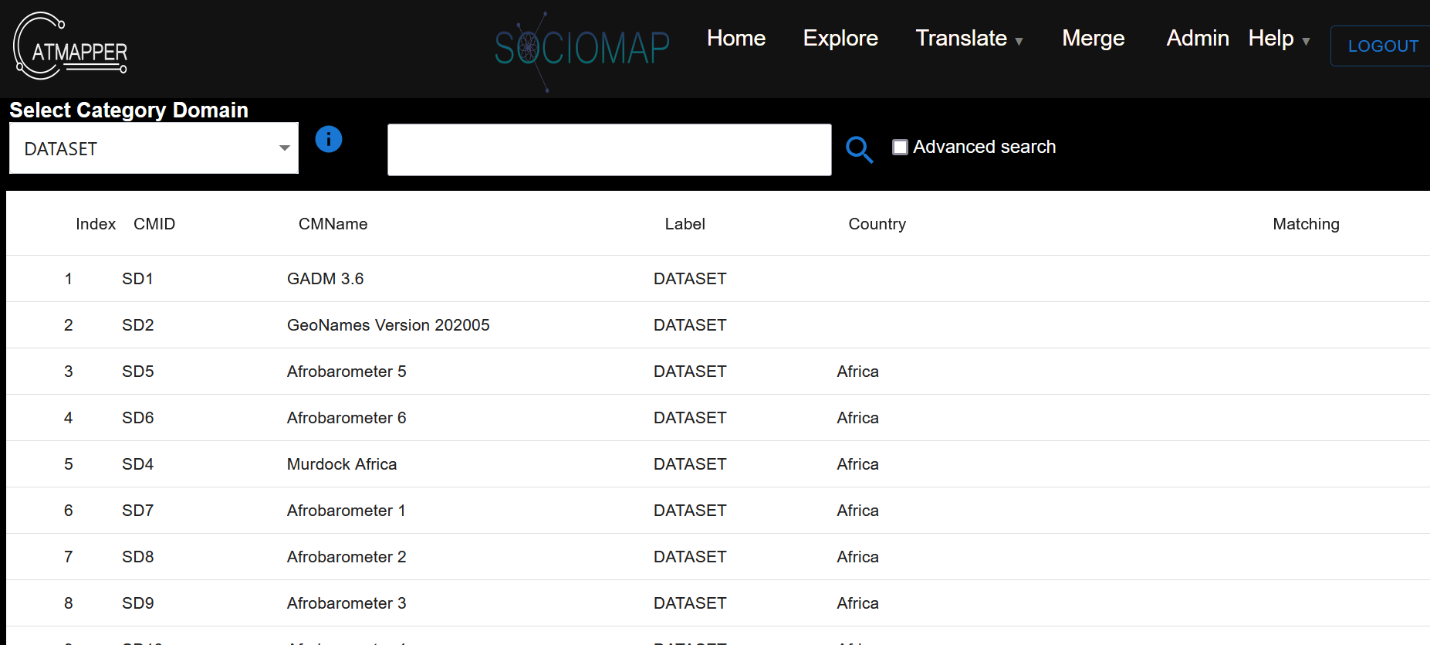Click the Matching column header
Image resolution: width=1430 pixels, height=645 pixels.
point(1305,224)
